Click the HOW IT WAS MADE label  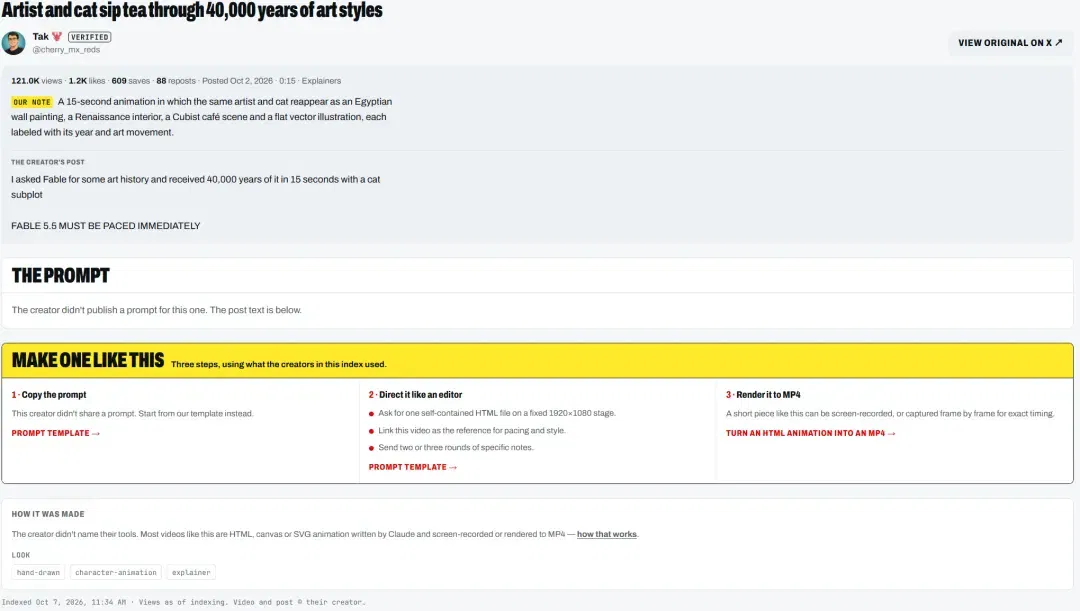48,514
